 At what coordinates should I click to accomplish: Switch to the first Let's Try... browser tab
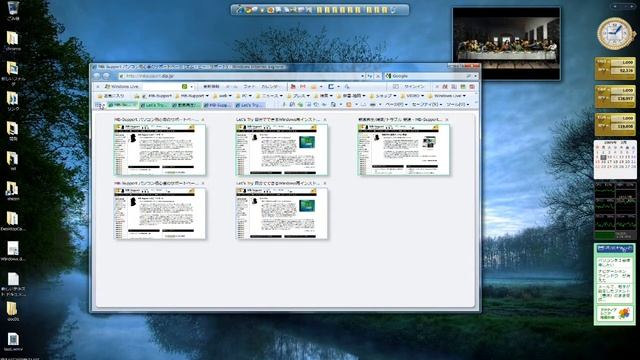pyautogui.click(x=155, y=105)
